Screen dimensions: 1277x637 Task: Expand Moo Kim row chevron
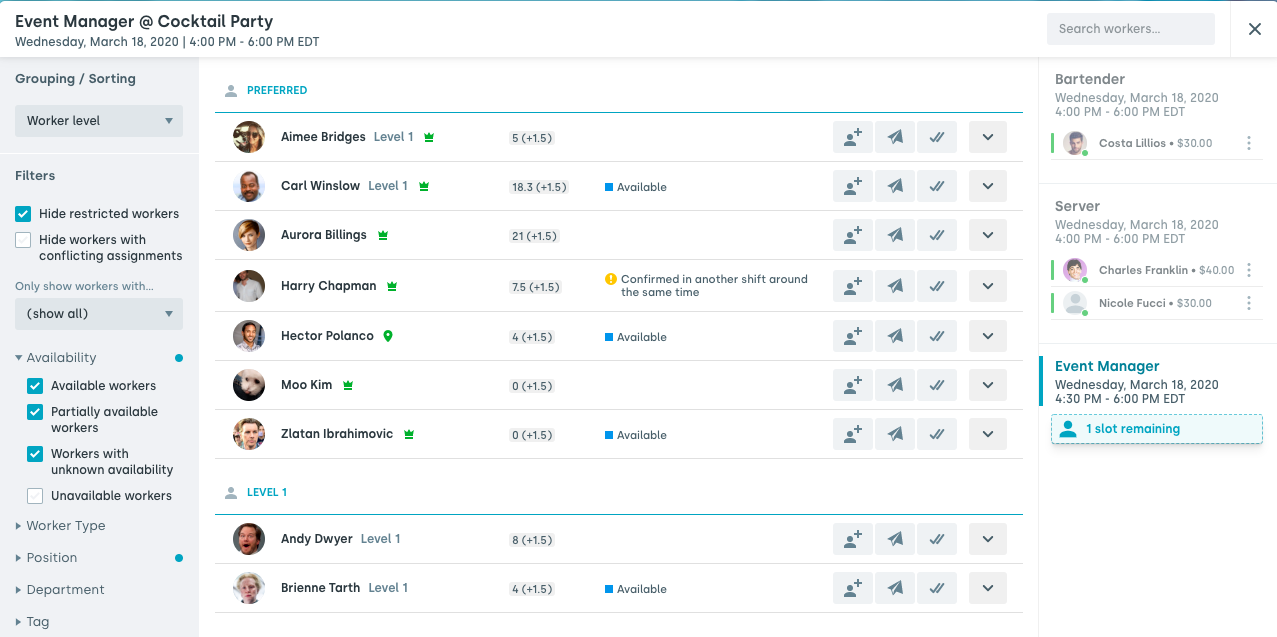point(988,385)
